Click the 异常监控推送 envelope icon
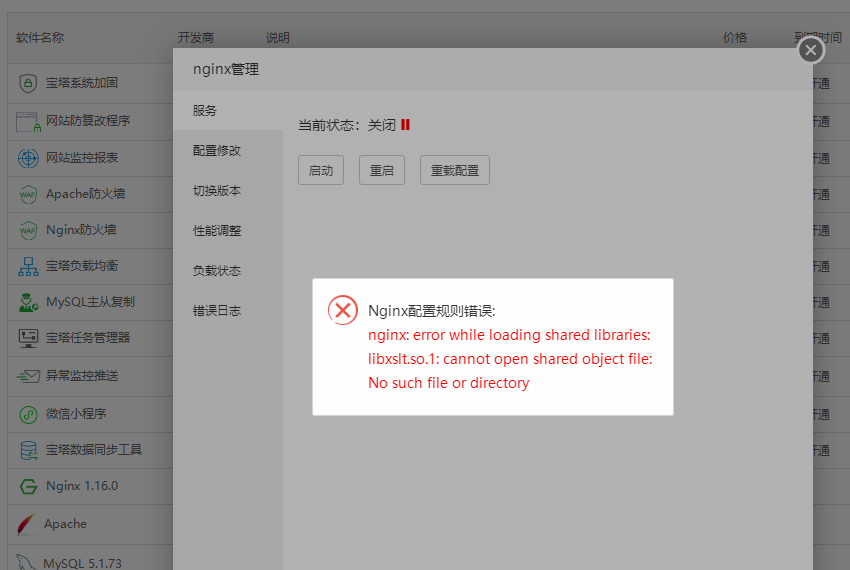 (x=28, y=375)
